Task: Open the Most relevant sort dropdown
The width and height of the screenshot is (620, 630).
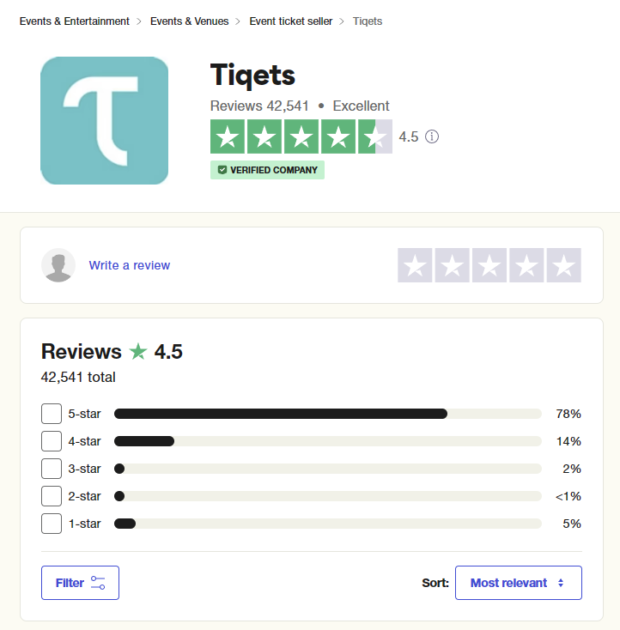Action: [518, 583]
